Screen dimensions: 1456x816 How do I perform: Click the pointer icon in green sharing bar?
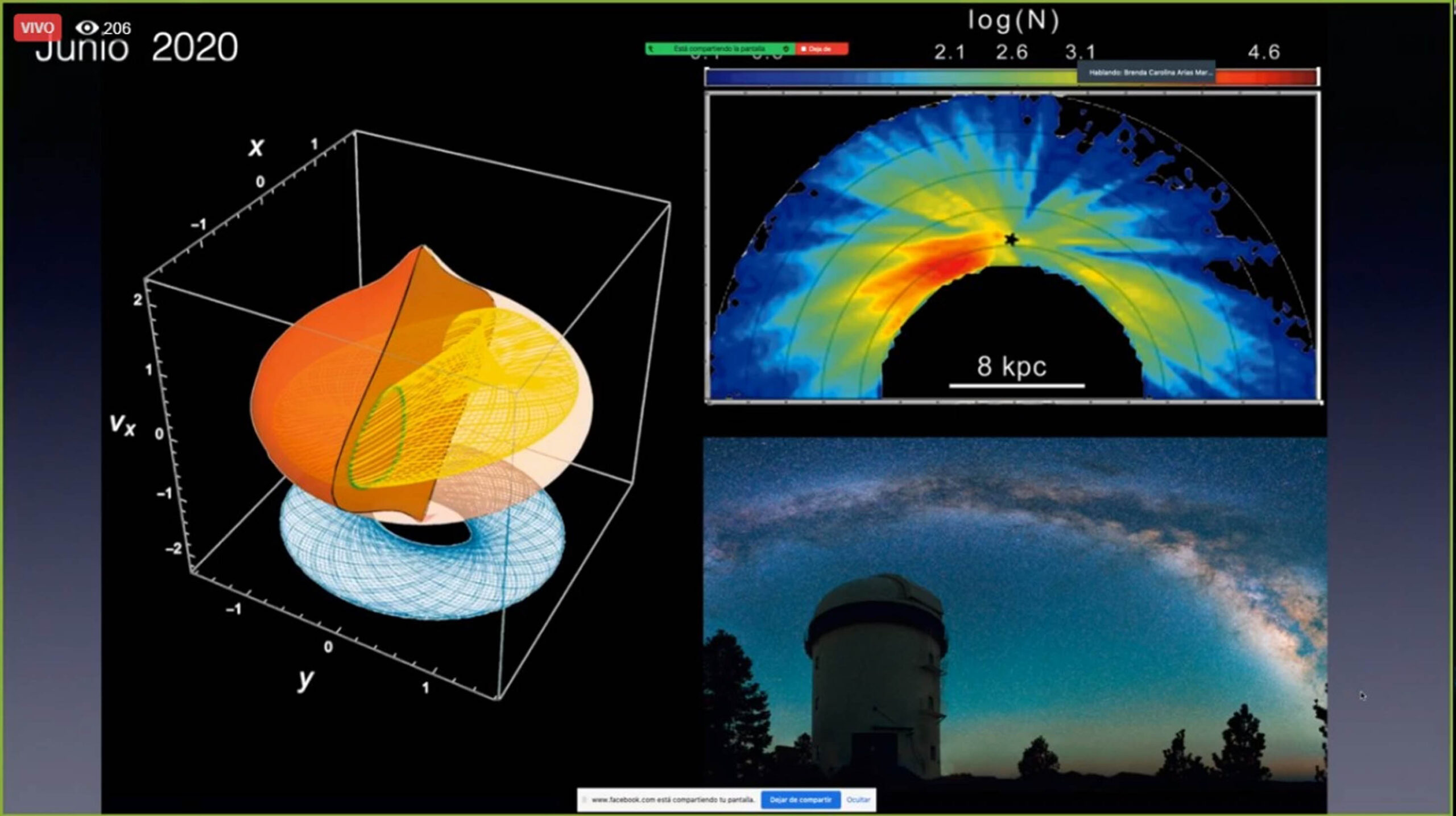click(x=651, y=49)
